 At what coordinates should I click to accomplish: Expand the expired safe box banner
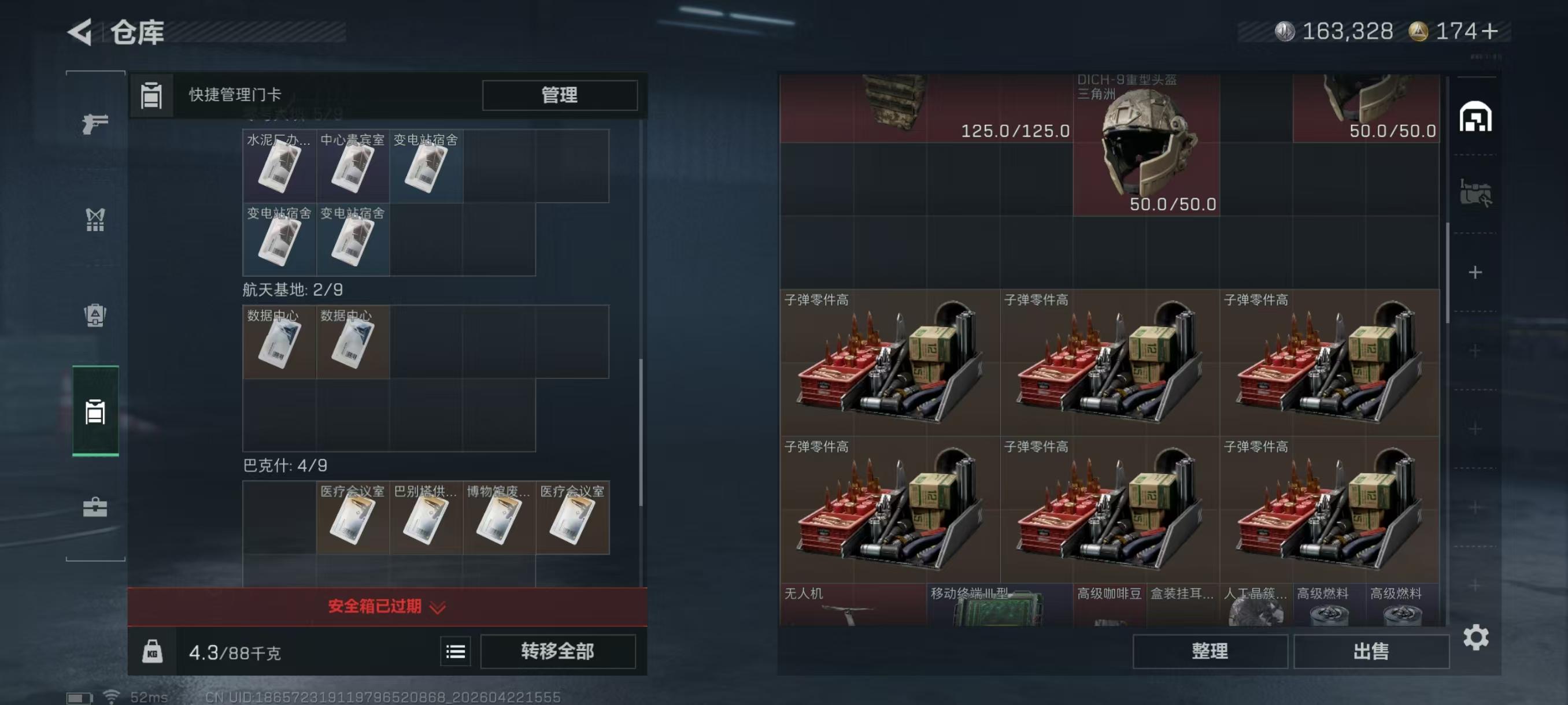tap(387, 606)
